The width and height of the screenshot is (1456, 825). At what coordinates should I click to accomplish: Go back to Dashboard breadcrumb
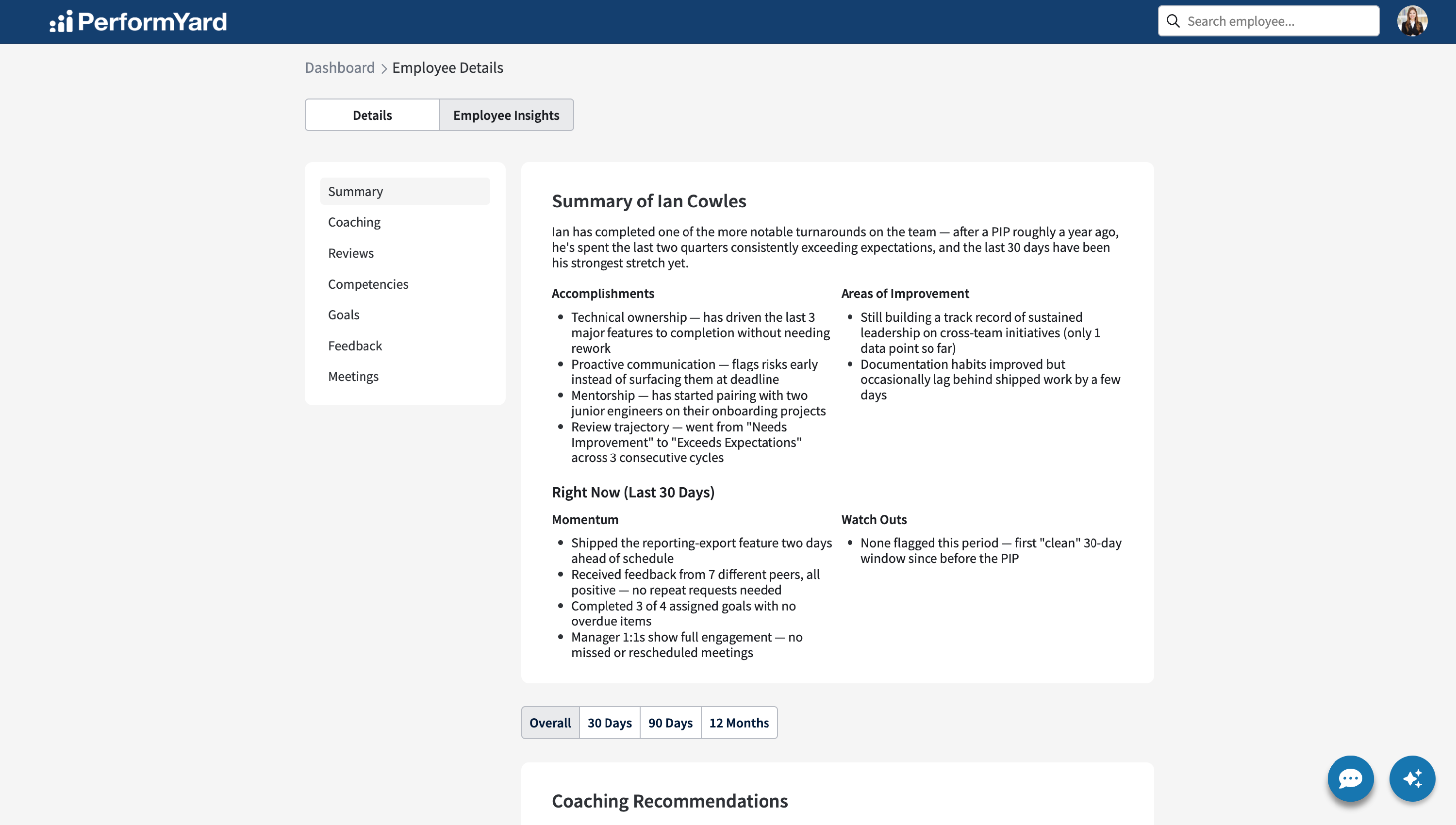point(339,67)
